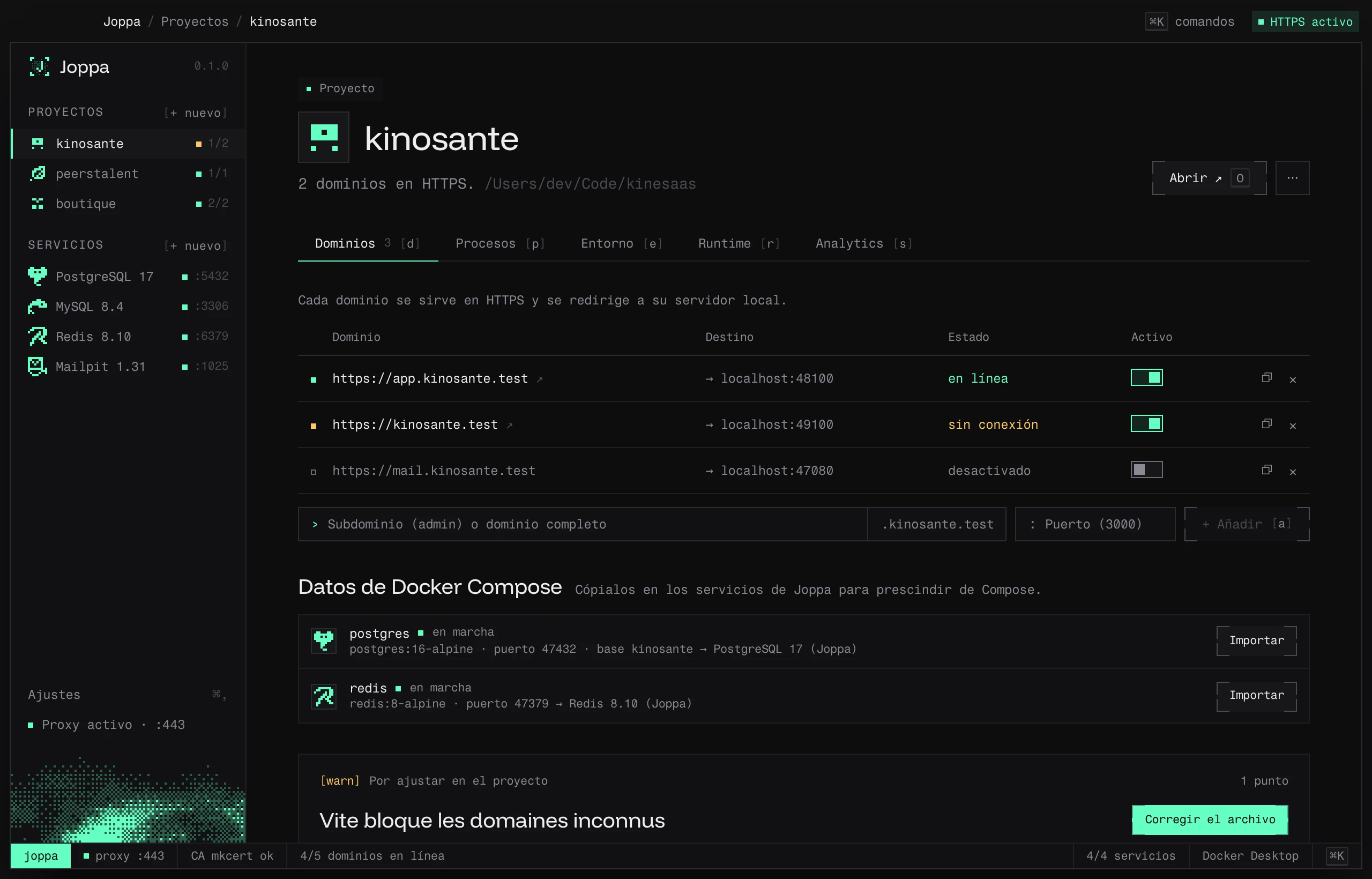This screenshot has height=879, width=1372.
Task: Click the MySQL 8.4 service icon
Action: point(38,307)
